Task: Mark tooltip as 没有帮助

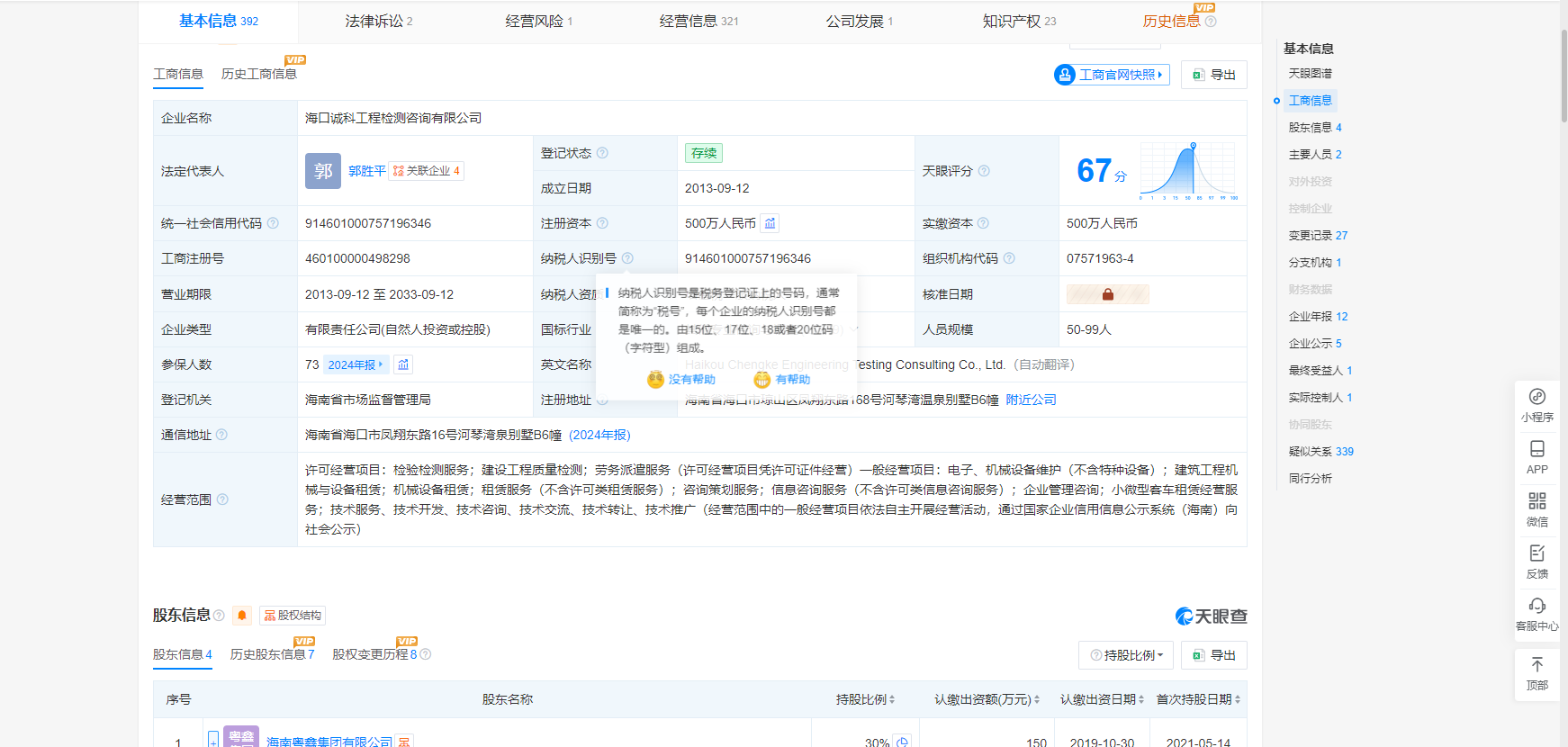Action: coord(681,380)
